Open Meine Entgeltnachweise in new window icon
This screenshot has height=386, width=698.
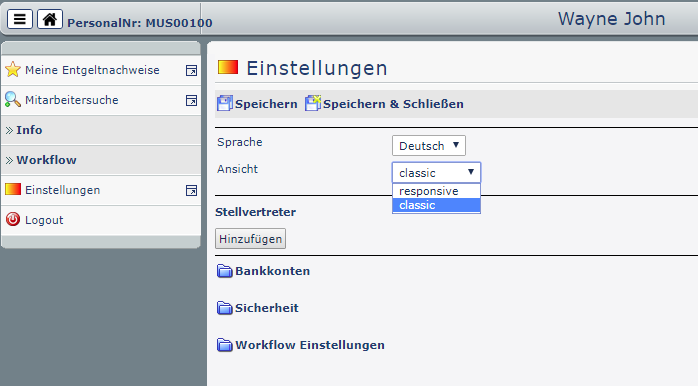pos(191,70)
